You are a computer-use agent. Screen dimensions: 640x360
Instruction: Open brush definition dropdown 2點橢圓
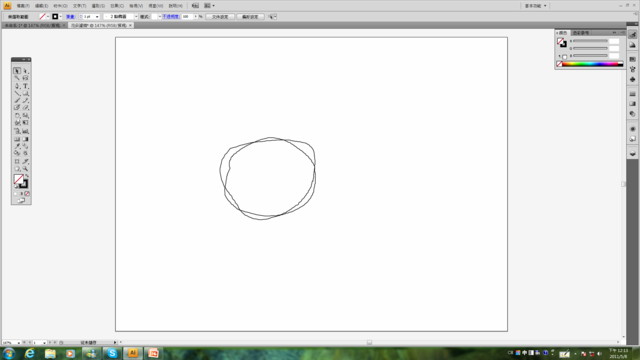136,17
